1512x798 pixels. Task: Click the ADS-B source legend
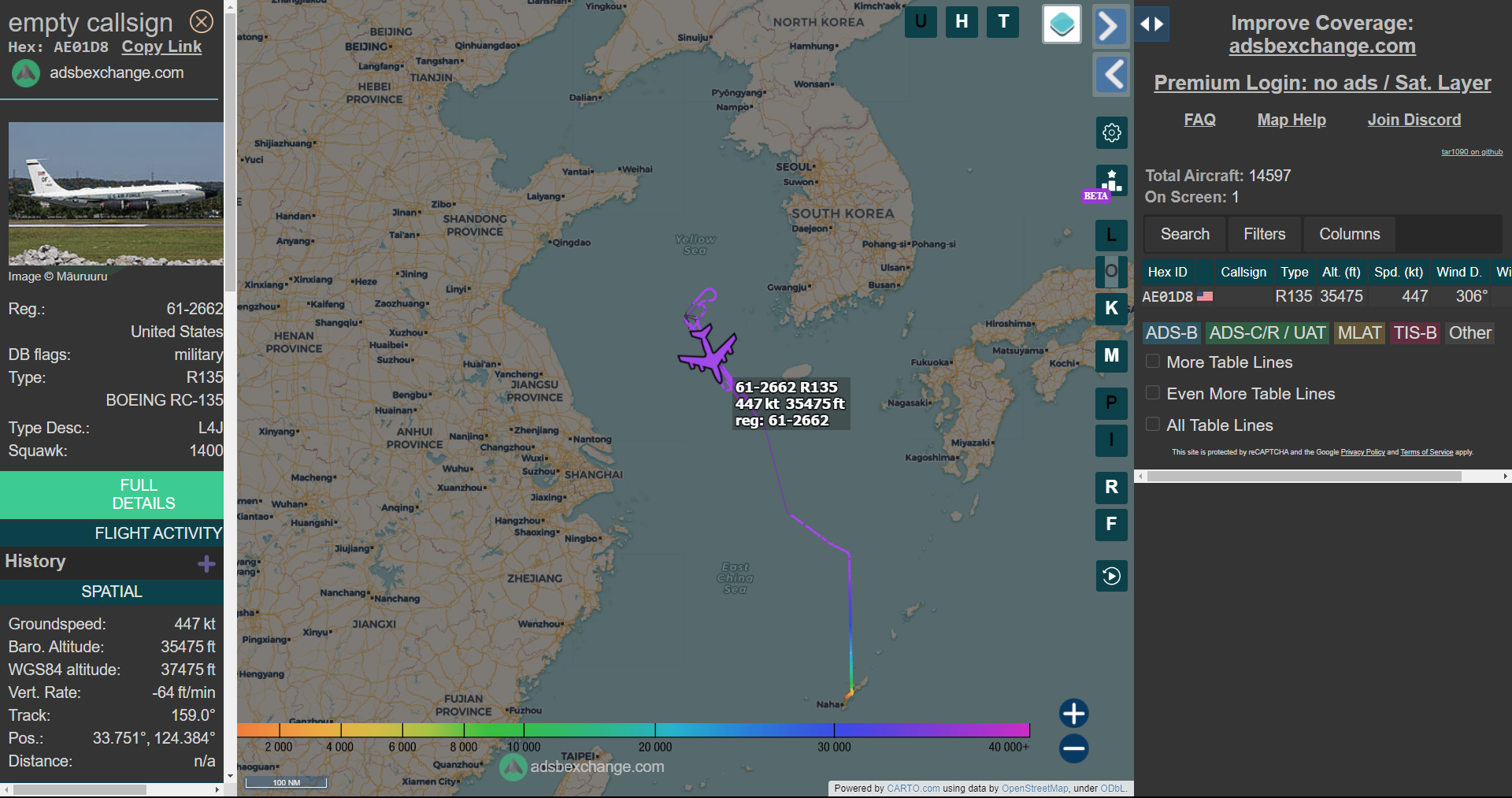(1171, 333)
